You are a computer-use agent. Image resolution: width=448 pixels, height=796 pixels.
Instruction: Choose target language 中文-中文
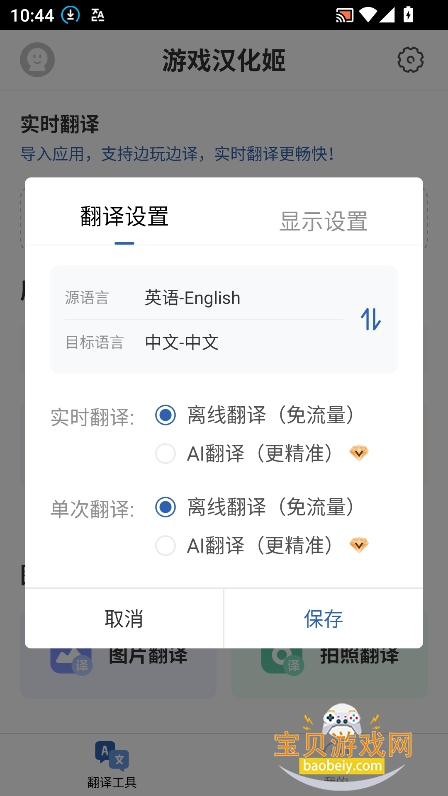(182, 342)
